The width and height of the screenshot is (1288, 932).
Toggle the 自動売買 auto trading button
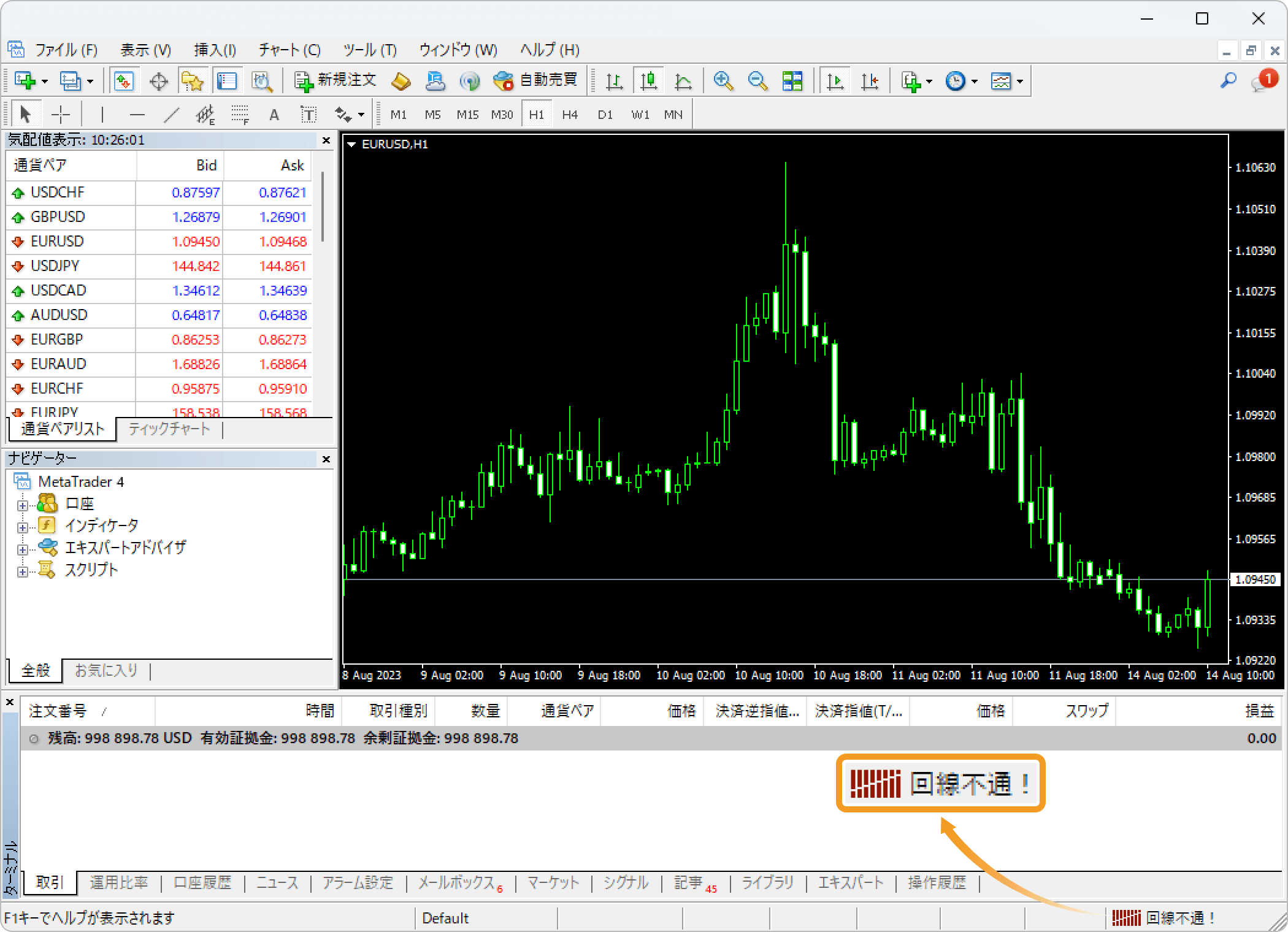pyautogui.click(x=535, y=81)
